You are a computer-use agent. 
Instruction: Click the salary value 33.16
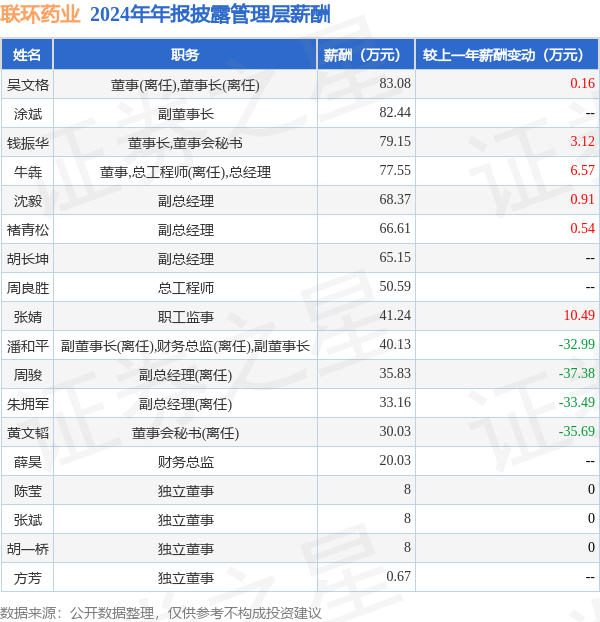[x=395, y=402]
